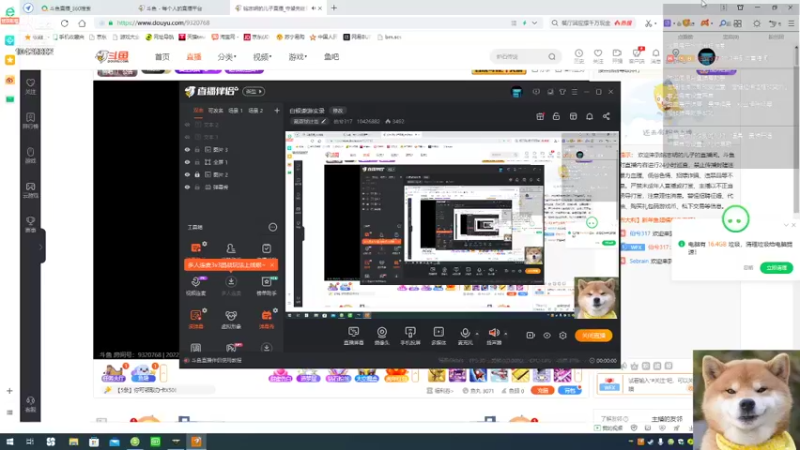Add a new scene with plus icon

pyautogui.click(x=277, y=110)
